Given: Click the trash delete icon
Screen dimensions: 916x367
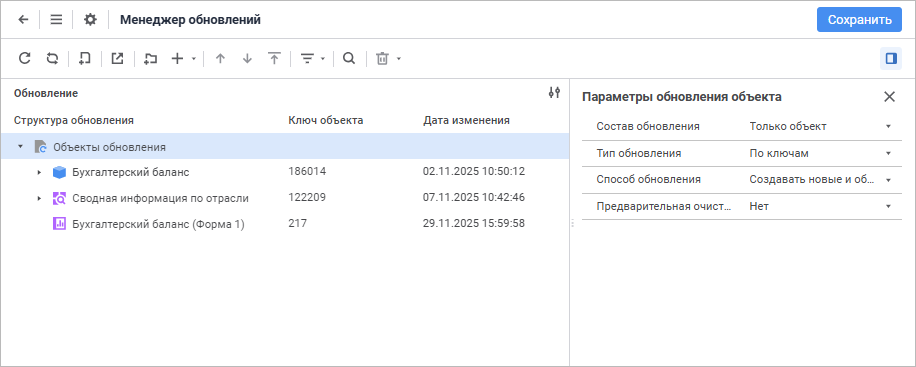Looking at the screenshot, I should pyautogui.click(x=382, y=58).
